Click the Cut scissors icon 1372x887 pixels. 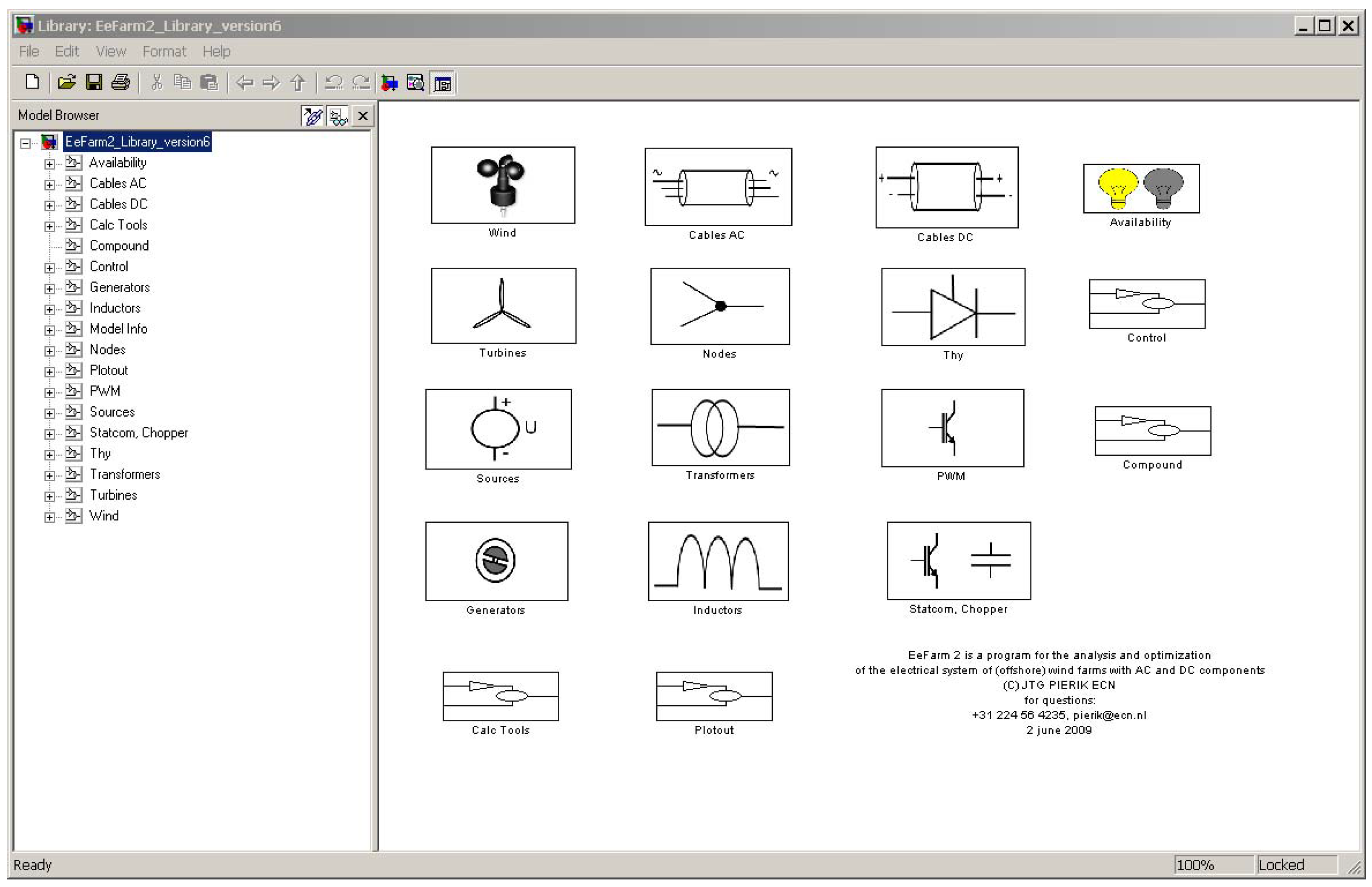click(x=156, y=83)
